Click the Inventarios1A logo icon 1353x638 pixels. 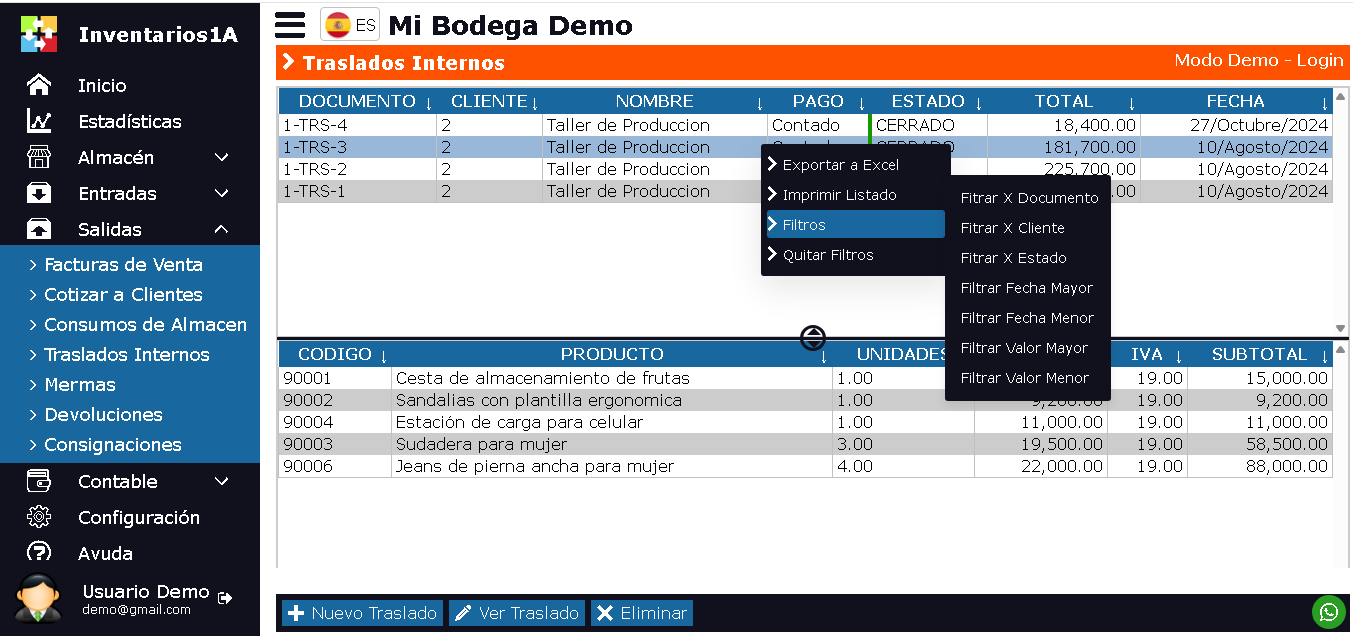[x=39, y=34]
